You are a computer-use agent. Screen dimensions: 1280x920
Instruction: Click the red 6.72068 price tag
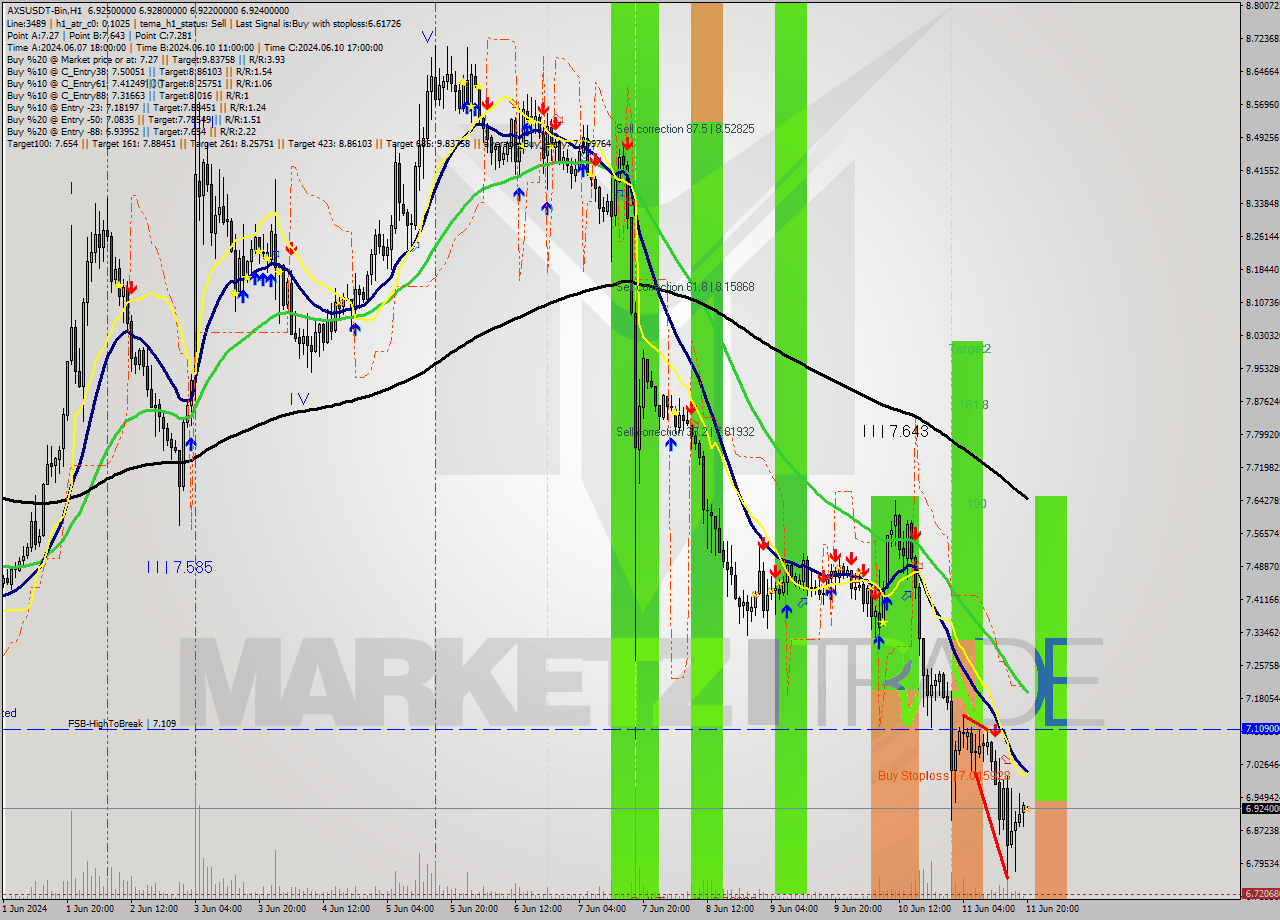point(1260,894)
